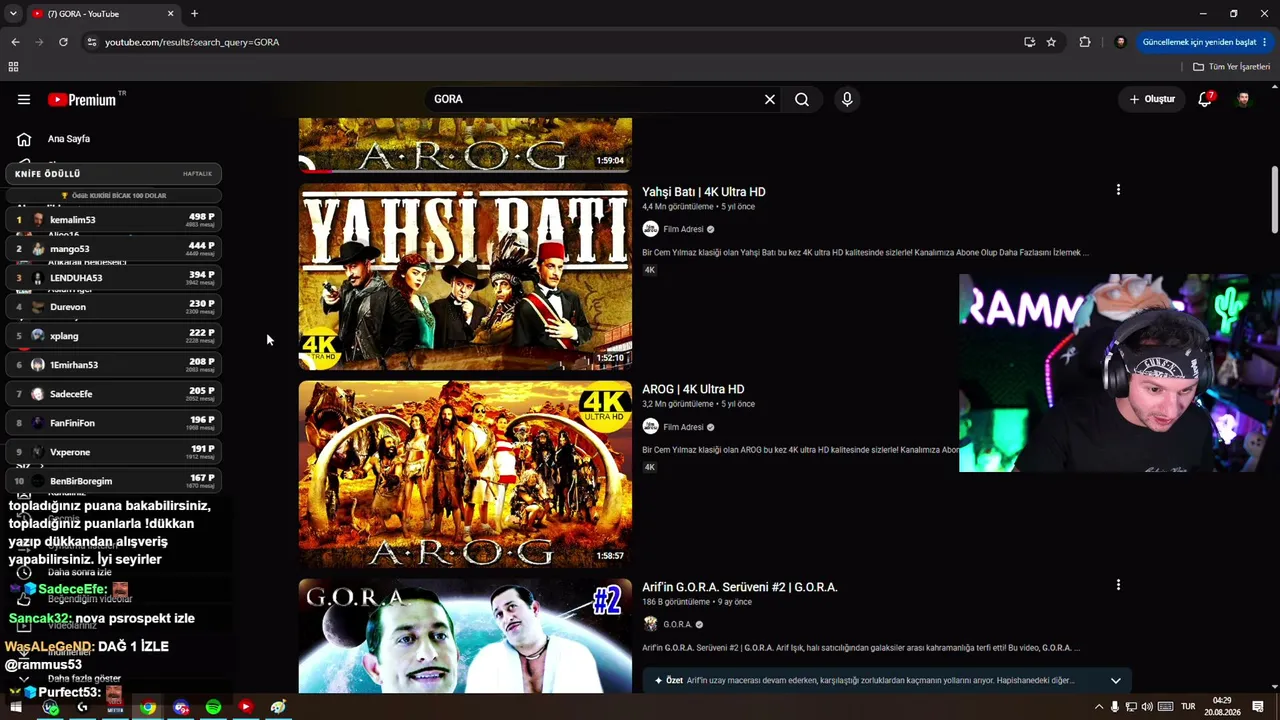Viewport: 1280px width, 720px height.
Task: Open Arif'in G.O.R.A. Serüveni #2 thumbnail
Action: pos(465,636)
